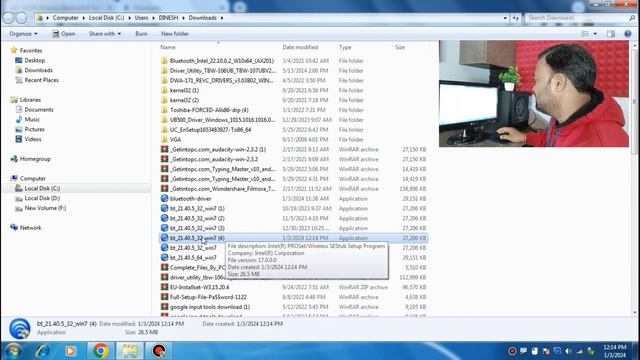Select Toshiba-FORCED-Allx86-drp (4) folder
Screen dimensions: 640x360
click(x=209, y=110)
